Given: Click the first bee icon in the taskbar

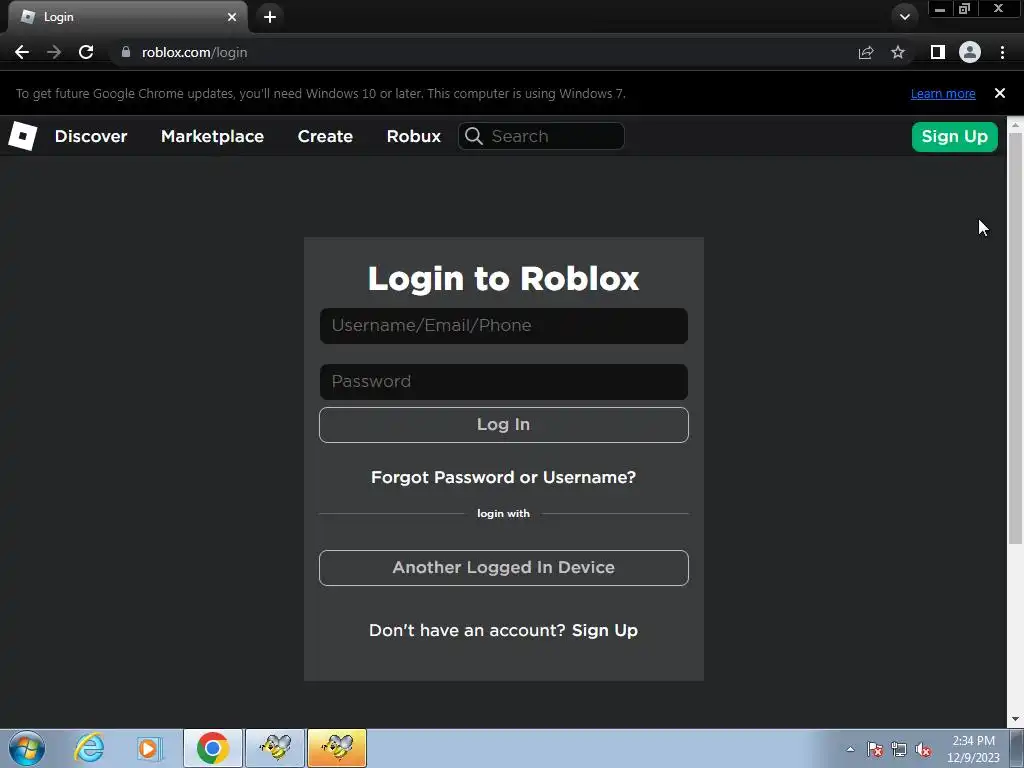Looking at the screenshot, I should pyautogui.click(x=275, y=748).
